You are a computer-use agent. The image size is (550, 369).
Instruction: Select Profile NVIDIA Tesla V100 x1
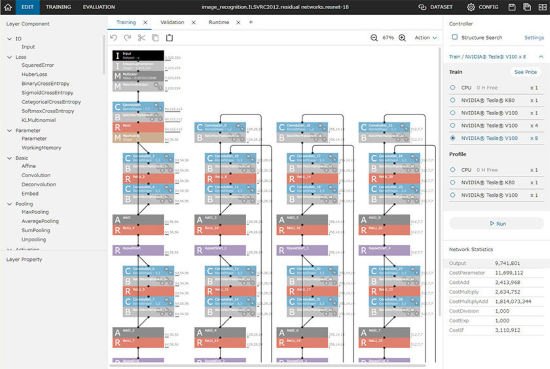(452, 195)
